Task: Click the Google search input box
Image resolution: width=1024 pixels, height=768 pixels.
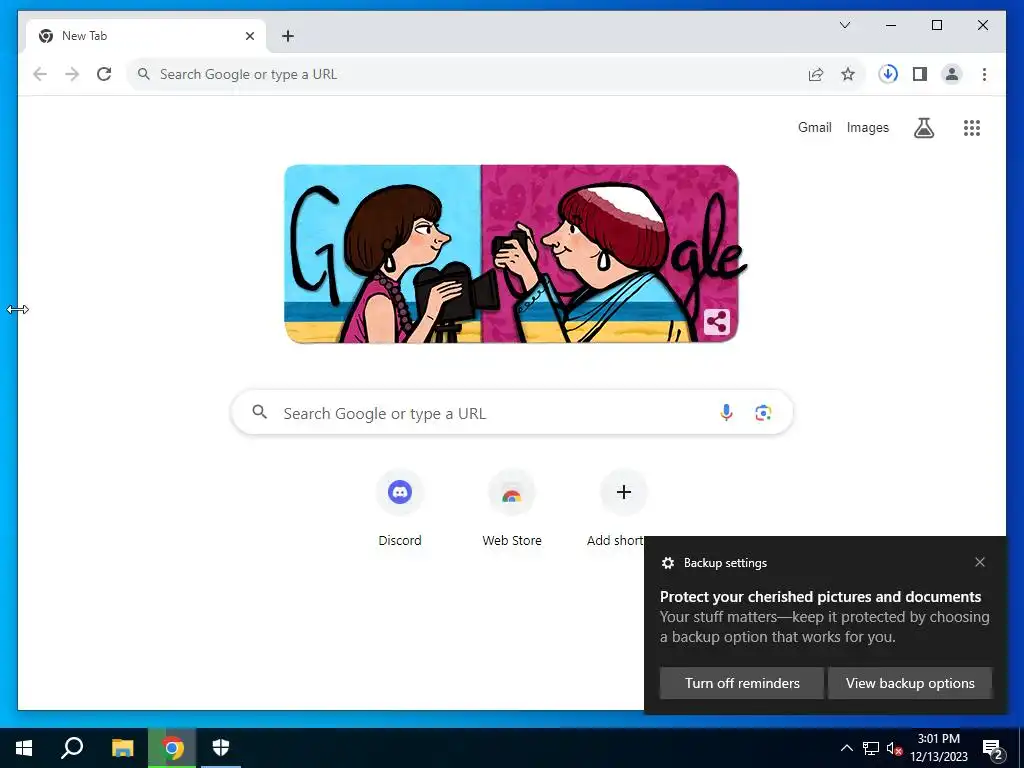Action: pos(512,413)
